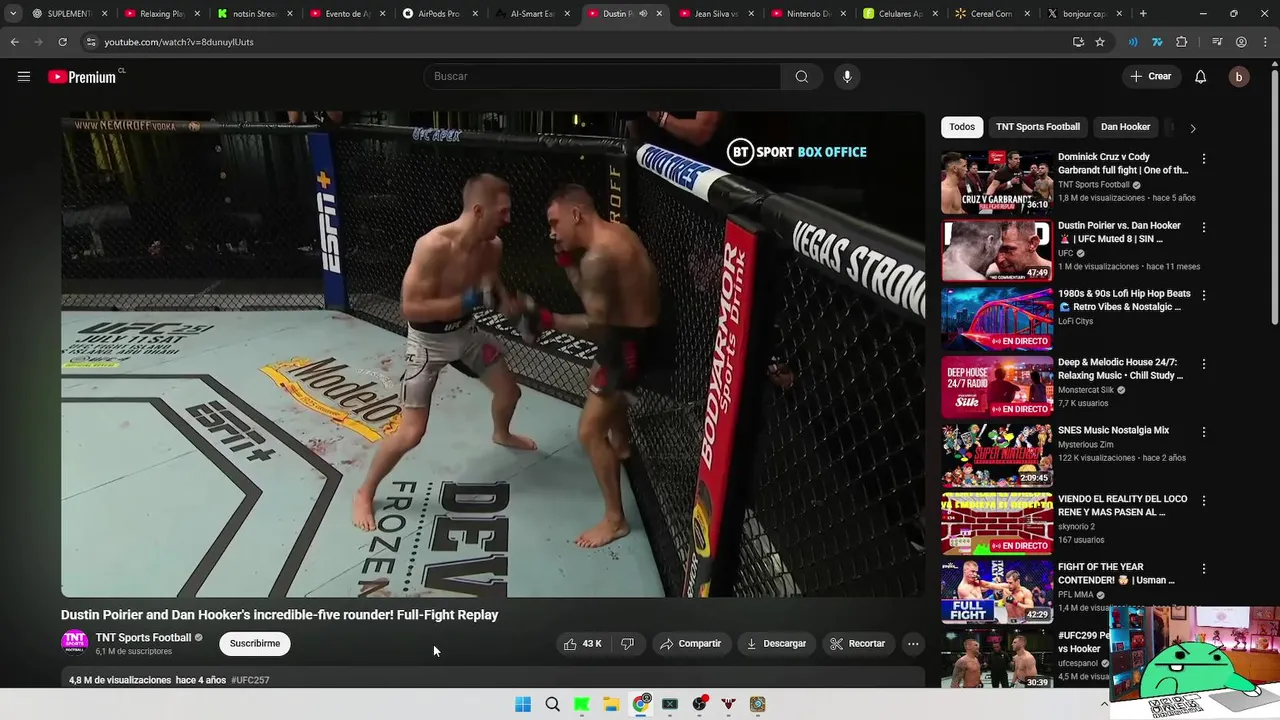Screen dimensions: 1280x720
Task: Open 1980s & 90s Lofi Hip Hop Beats title
Action: click(x=1124, y=300)
